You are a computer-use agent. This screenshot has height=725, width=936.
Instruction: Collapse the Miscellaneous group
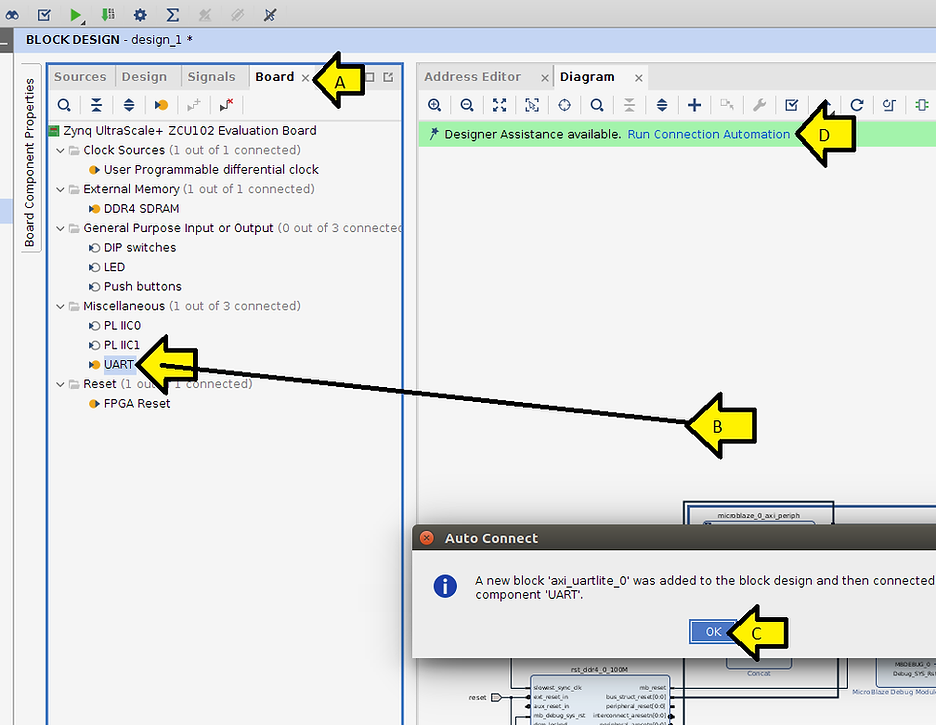point(60,306)
